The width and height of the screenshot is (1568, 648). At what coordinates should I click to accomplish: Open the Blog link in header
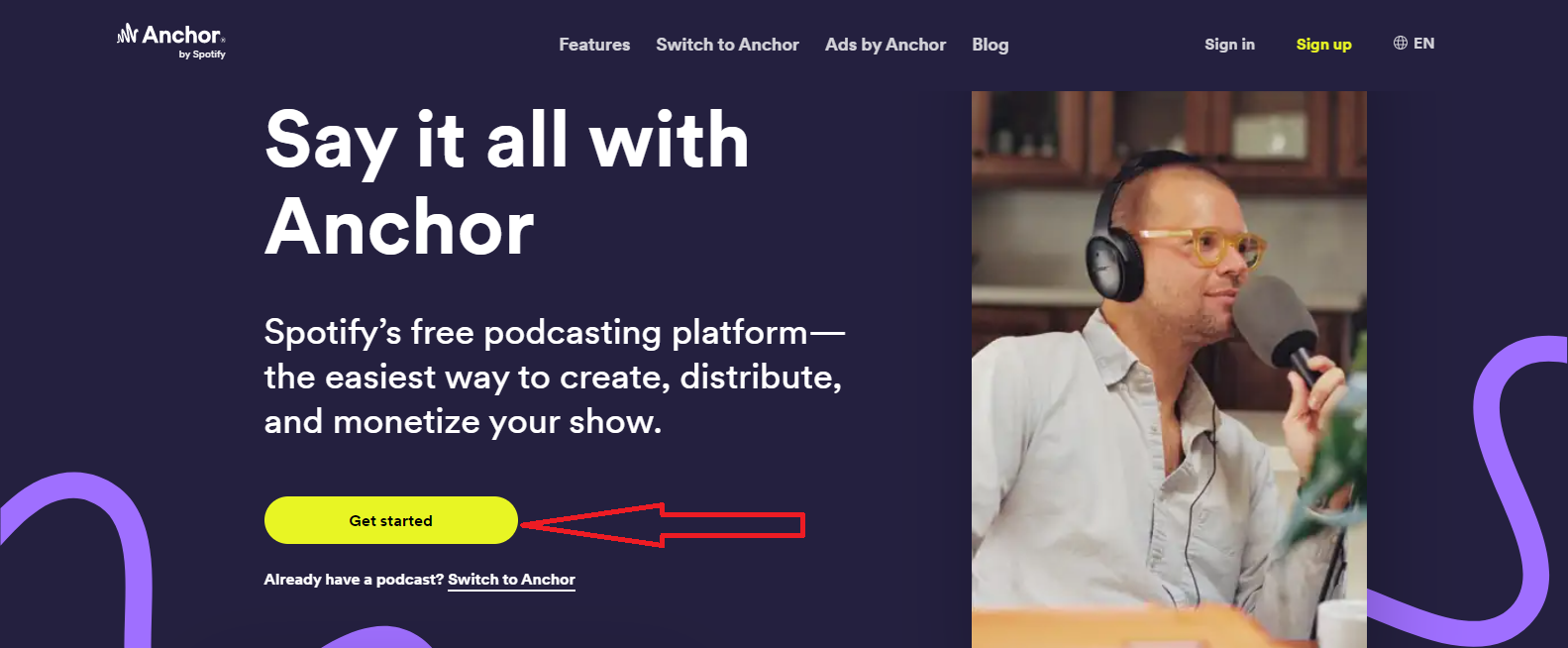(991, 45)
